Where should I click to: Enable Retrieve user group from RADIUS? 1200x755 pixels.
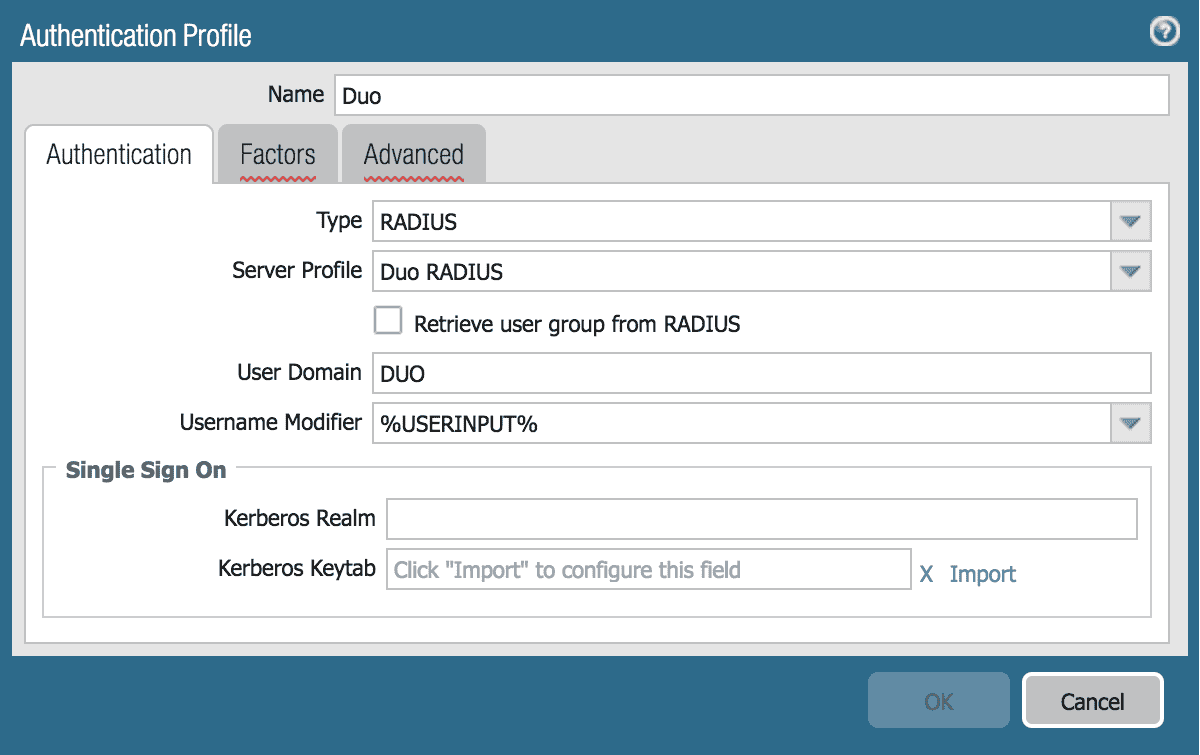point(387,320)
